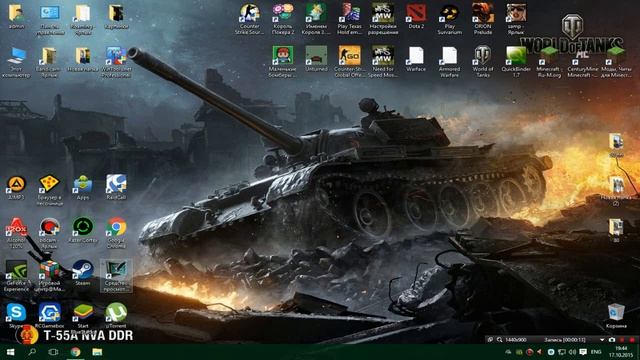Open Google Chrome desktop shortcut
This screenshot has height=360, width=640.
point(116,233)
